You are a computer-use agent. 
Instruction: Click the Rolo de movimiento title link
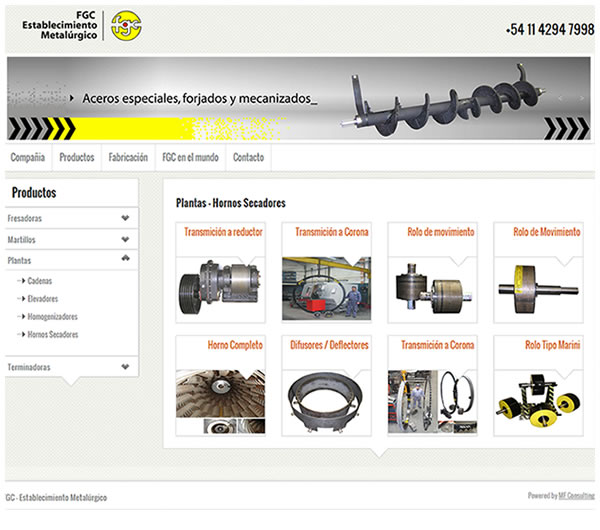click(x=440, y=232)
